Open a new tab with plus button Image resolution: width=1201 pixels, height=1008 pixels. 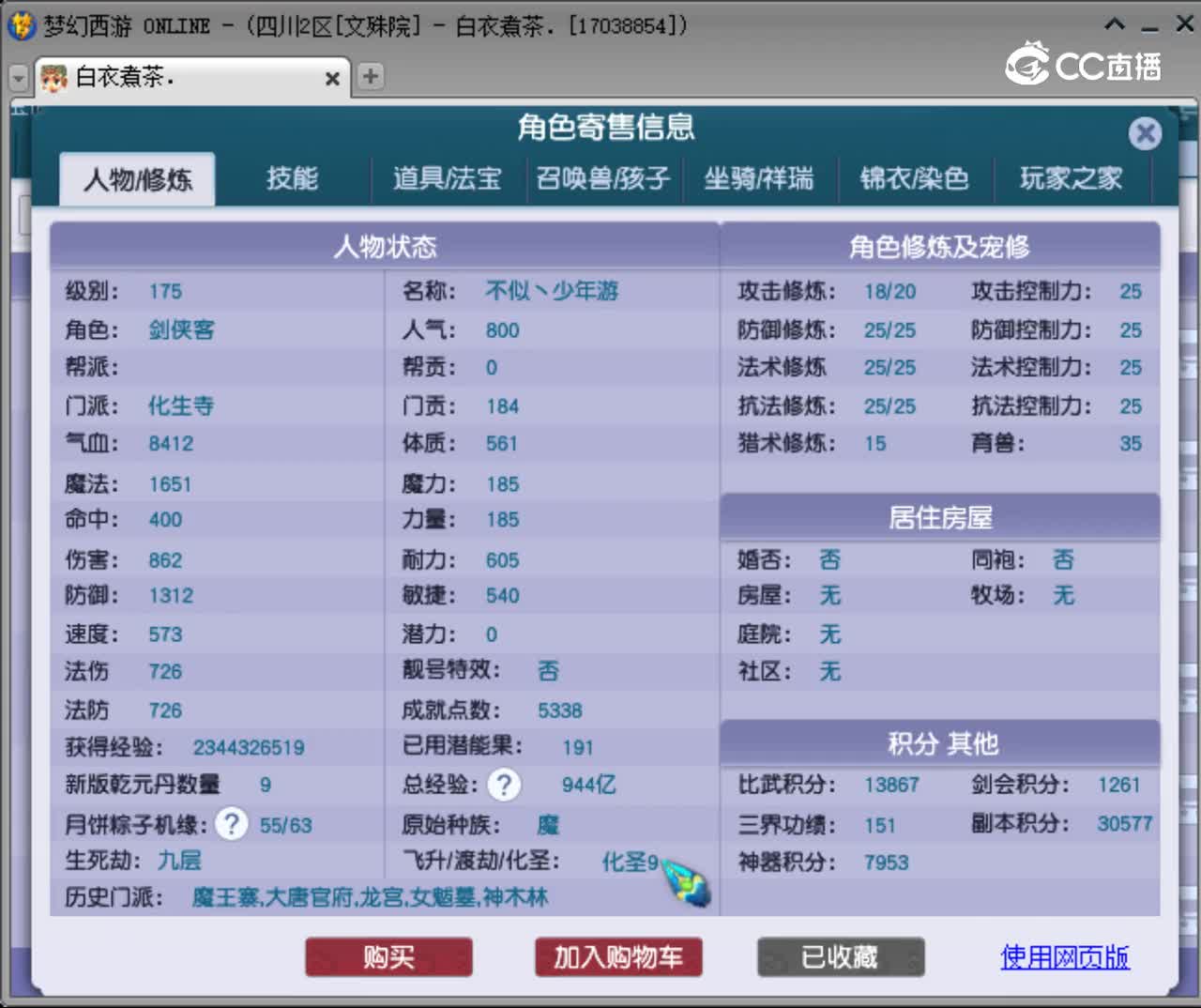point(371,76)
